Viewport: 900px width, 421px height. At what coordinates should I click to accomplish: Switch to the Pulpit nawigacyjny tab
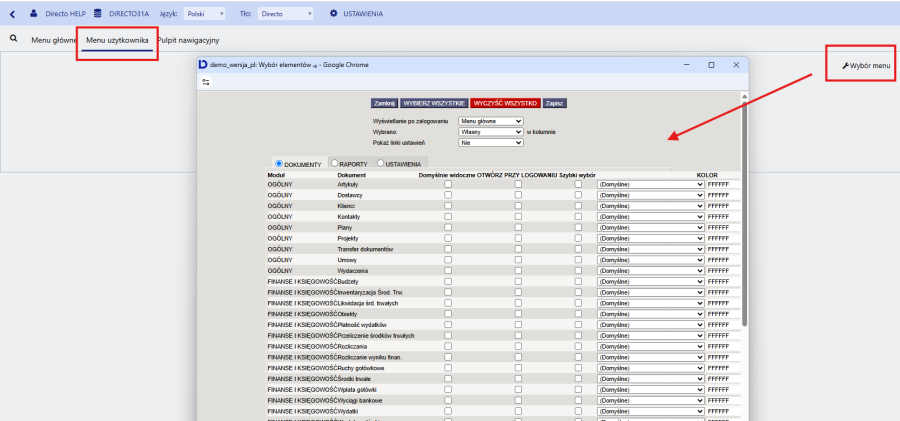click(188, 41)
